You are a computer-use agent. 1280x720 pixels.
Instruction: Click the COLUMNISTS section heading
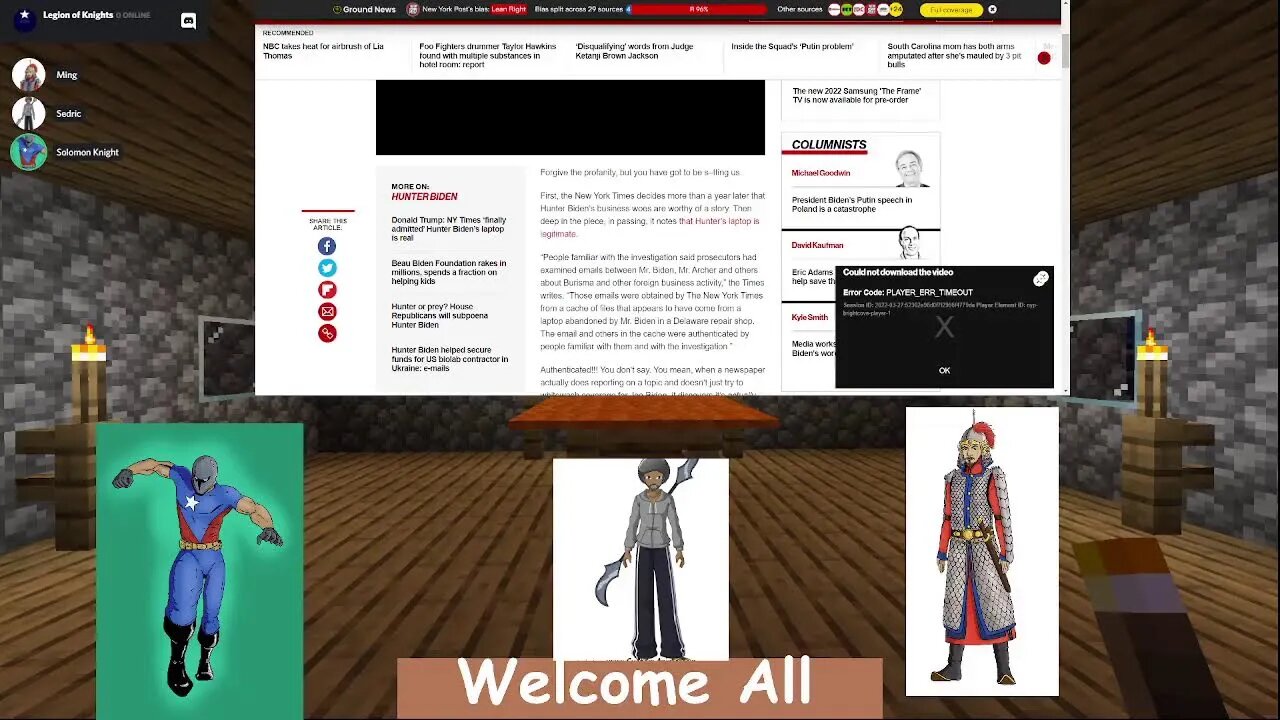tap(829, 145)
